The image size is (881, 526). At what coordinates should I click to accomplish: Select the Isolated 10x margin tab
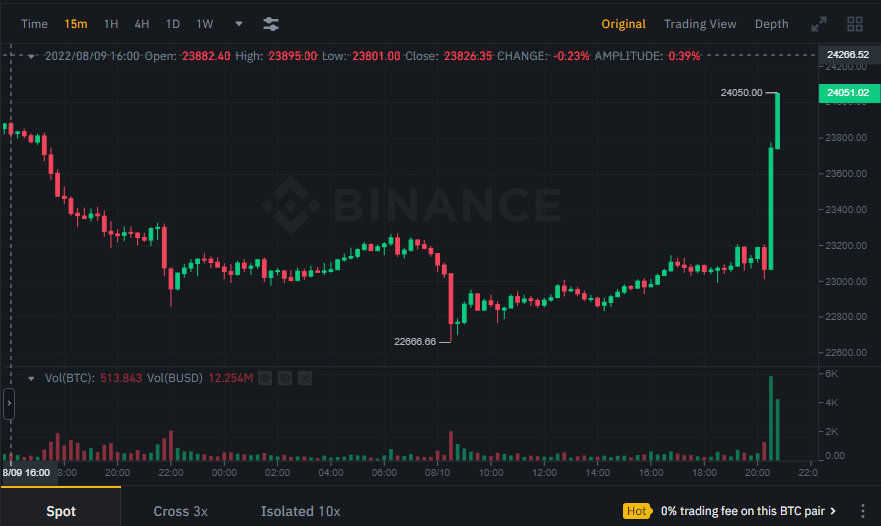click(x=301, y=511)
